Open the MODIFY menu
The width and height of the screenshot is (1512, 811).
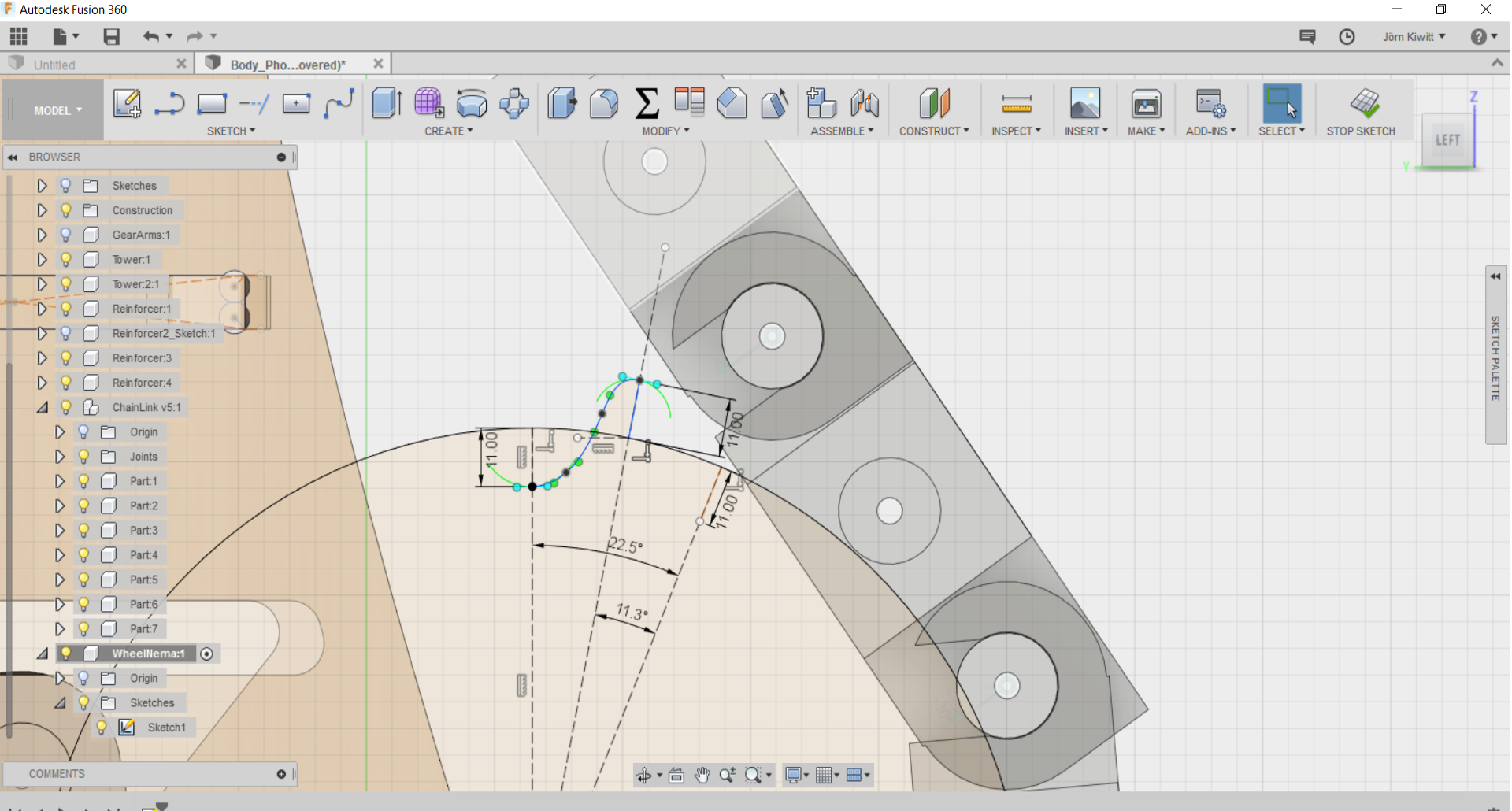[x=665, y=131]
